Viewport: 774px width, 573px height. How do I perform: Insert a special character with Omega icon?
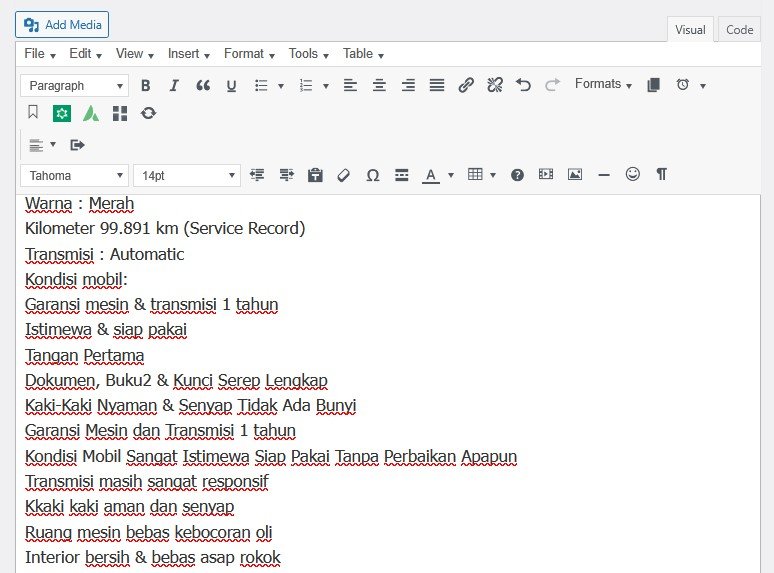[373, 175]
